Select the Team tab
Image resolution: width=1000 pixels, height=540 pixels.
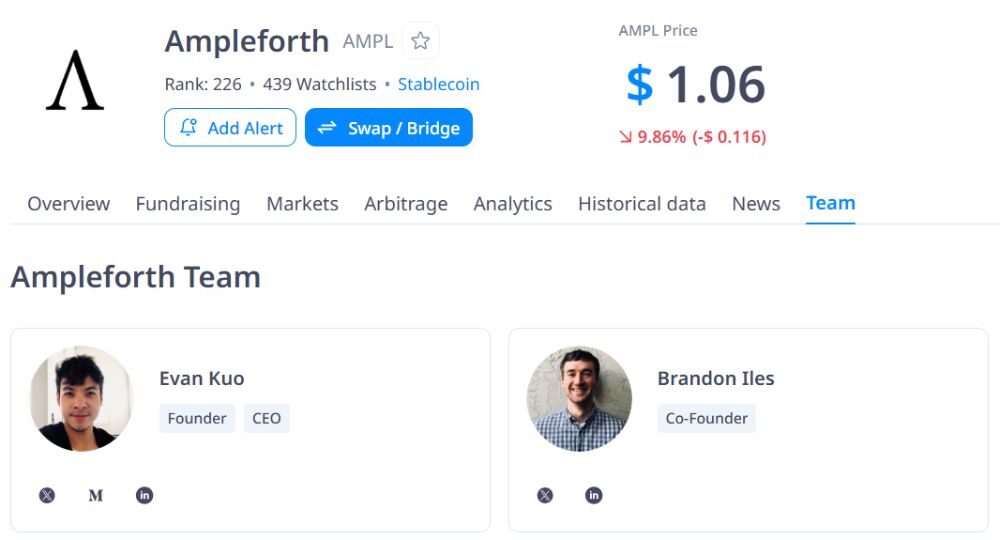click(x=830, y=204)
